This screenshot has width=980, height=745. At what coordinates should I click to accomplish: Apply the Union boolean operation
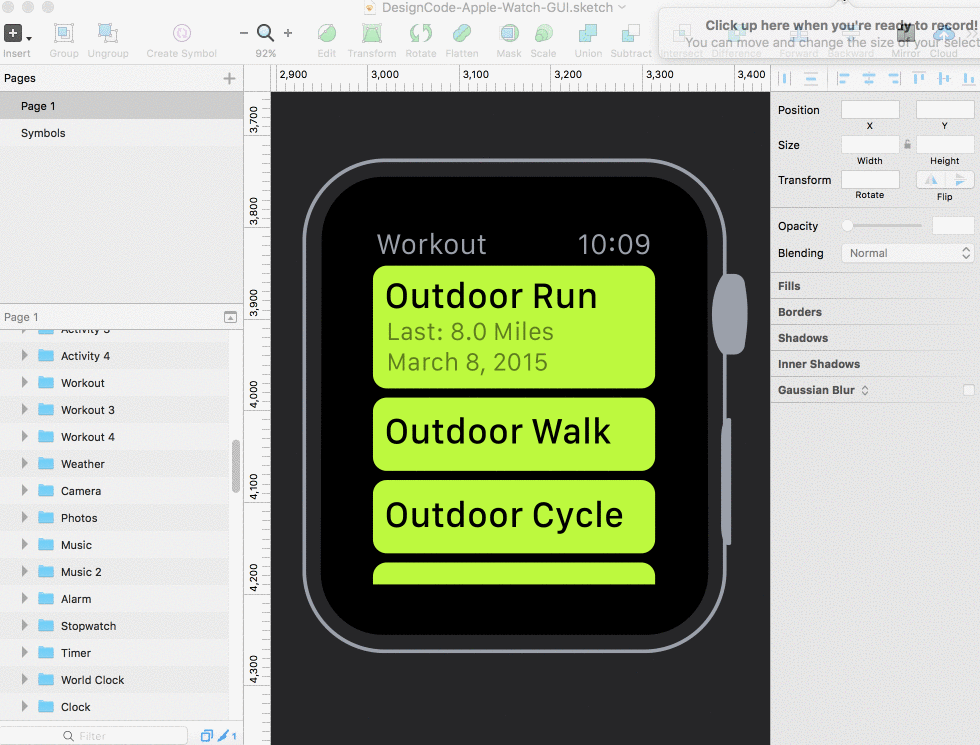(x=587, y=34)
